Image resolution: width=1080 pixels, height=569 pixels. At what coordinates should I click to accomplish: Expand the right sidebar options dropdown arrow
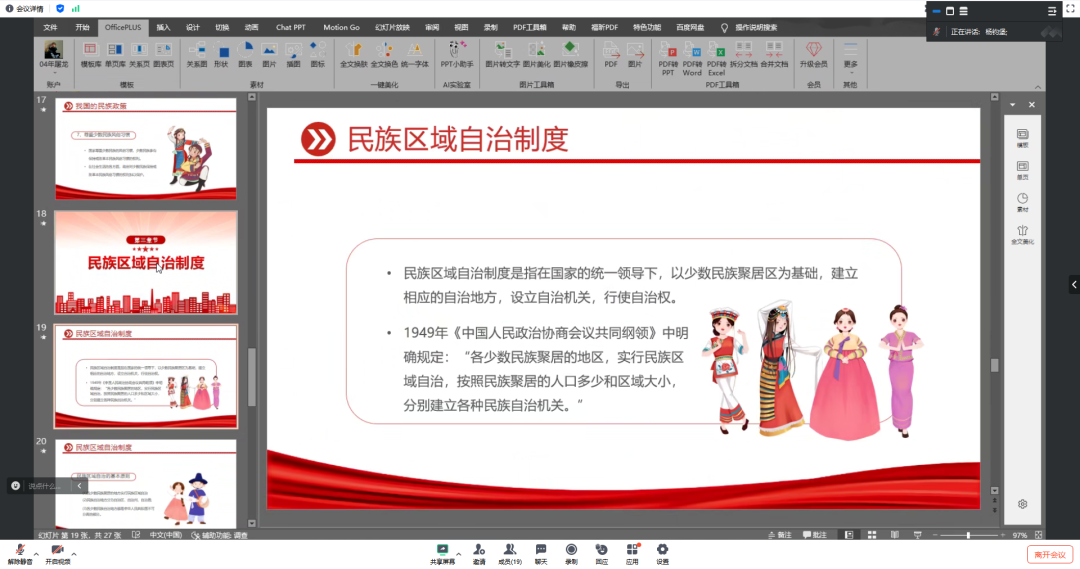(x=1012, y=104)
